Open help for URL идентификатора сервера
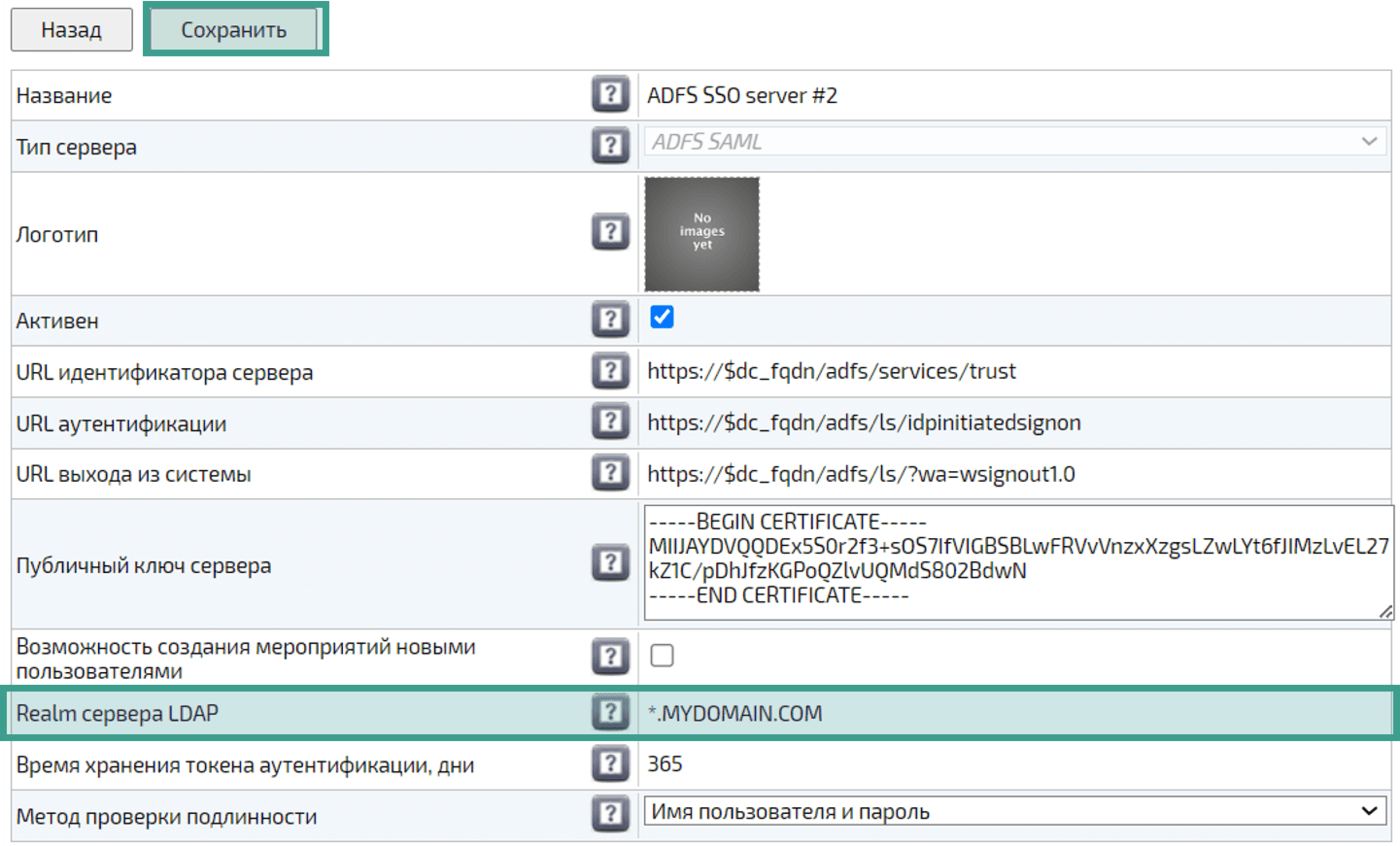1400x846 pixels. coord(609,372)
